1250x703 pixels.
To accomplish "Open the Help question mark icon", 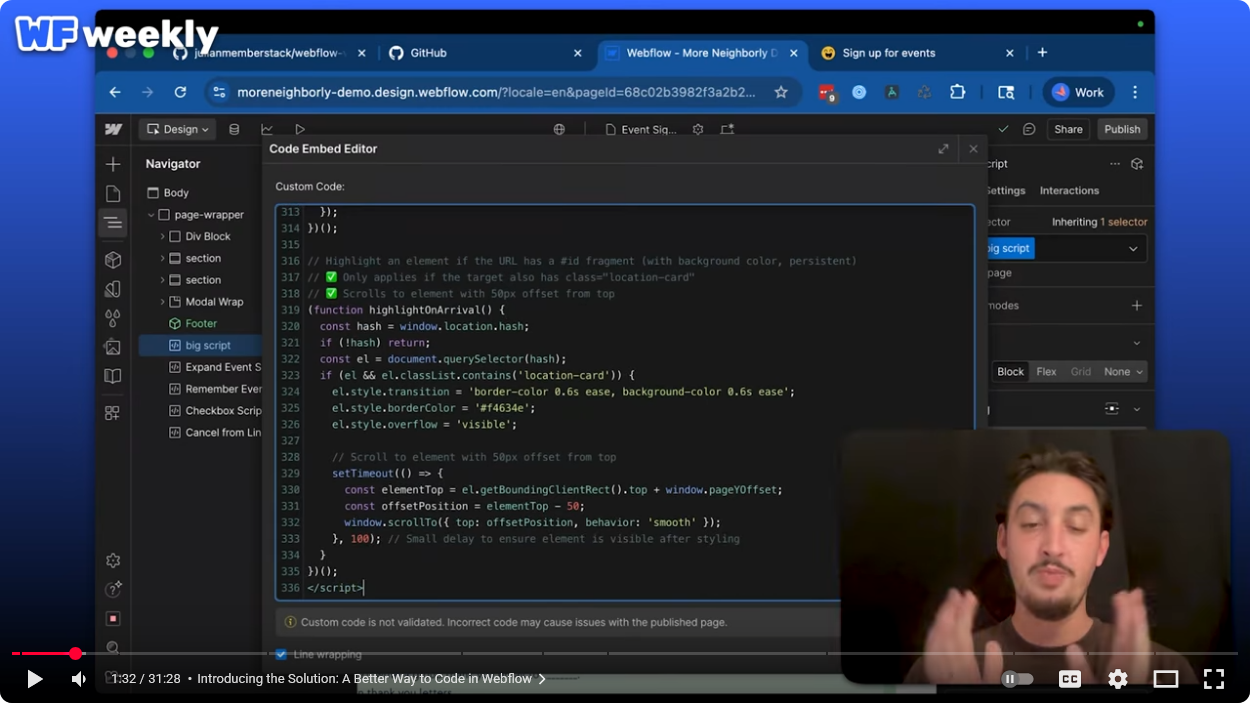I will pos(113,589).
